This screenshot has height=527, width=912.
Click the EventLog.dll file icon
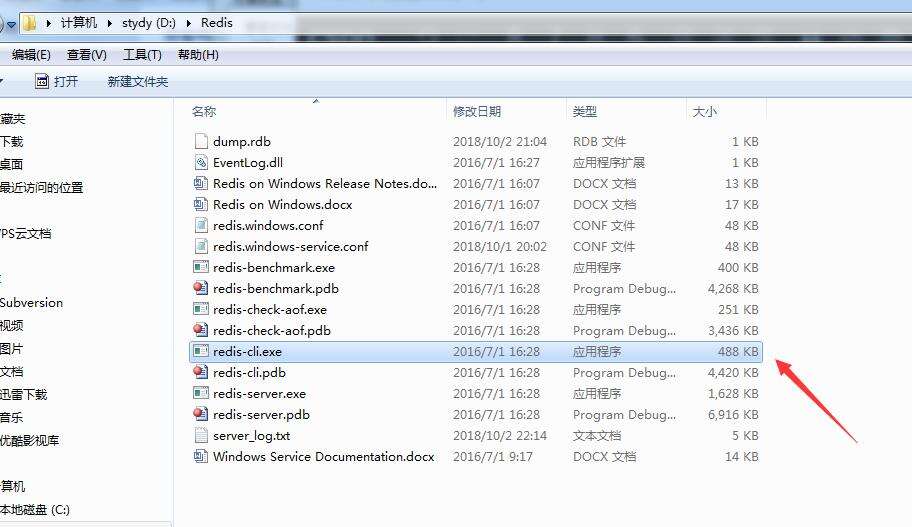pos(201,162)
